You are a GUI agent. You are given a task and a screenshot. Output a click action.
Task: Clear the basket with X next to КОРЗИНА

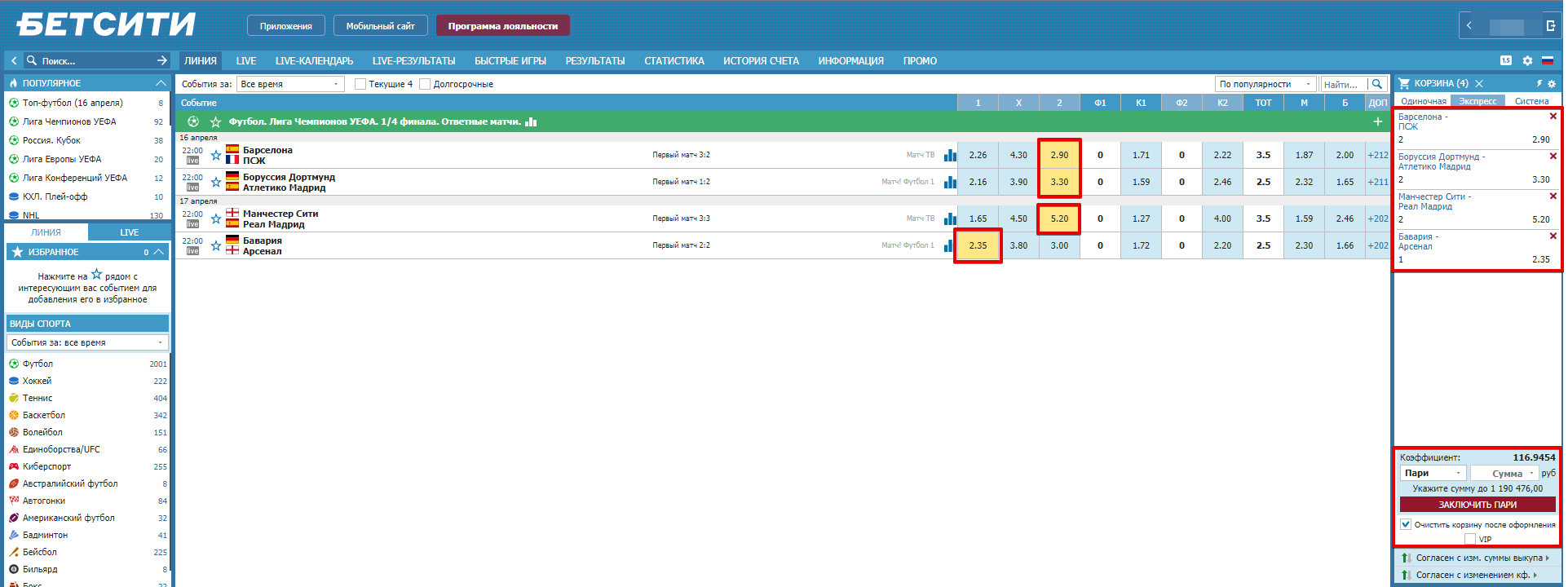pos(1479,84)
